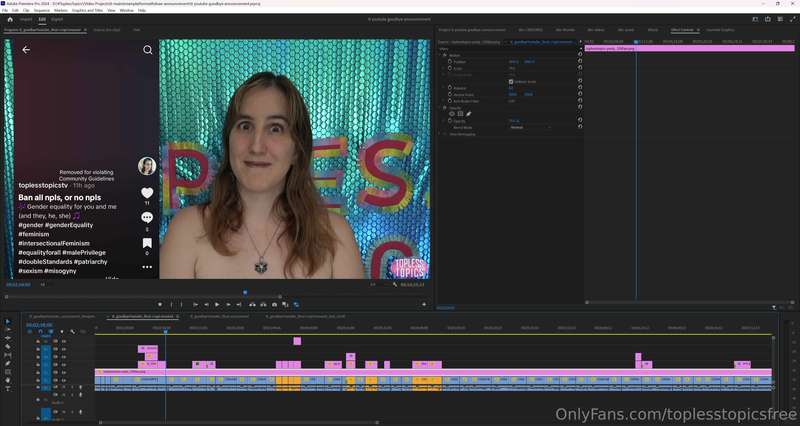Toggle animation stopwatch for Rotation

click(450, 88)
